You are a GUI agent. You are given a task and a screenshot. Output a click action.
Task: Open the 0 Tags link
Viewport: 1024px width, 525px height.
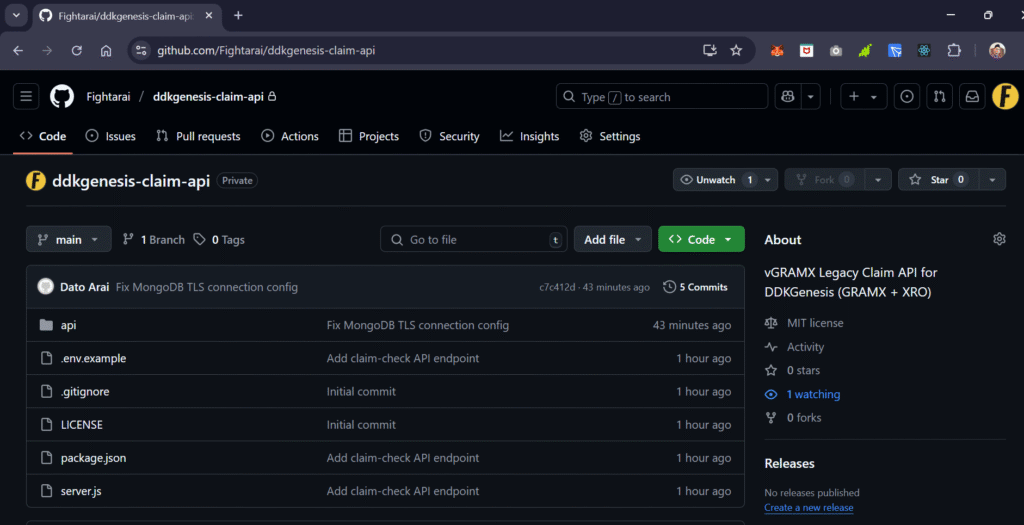pyautogui.click(x=219, y=240)
